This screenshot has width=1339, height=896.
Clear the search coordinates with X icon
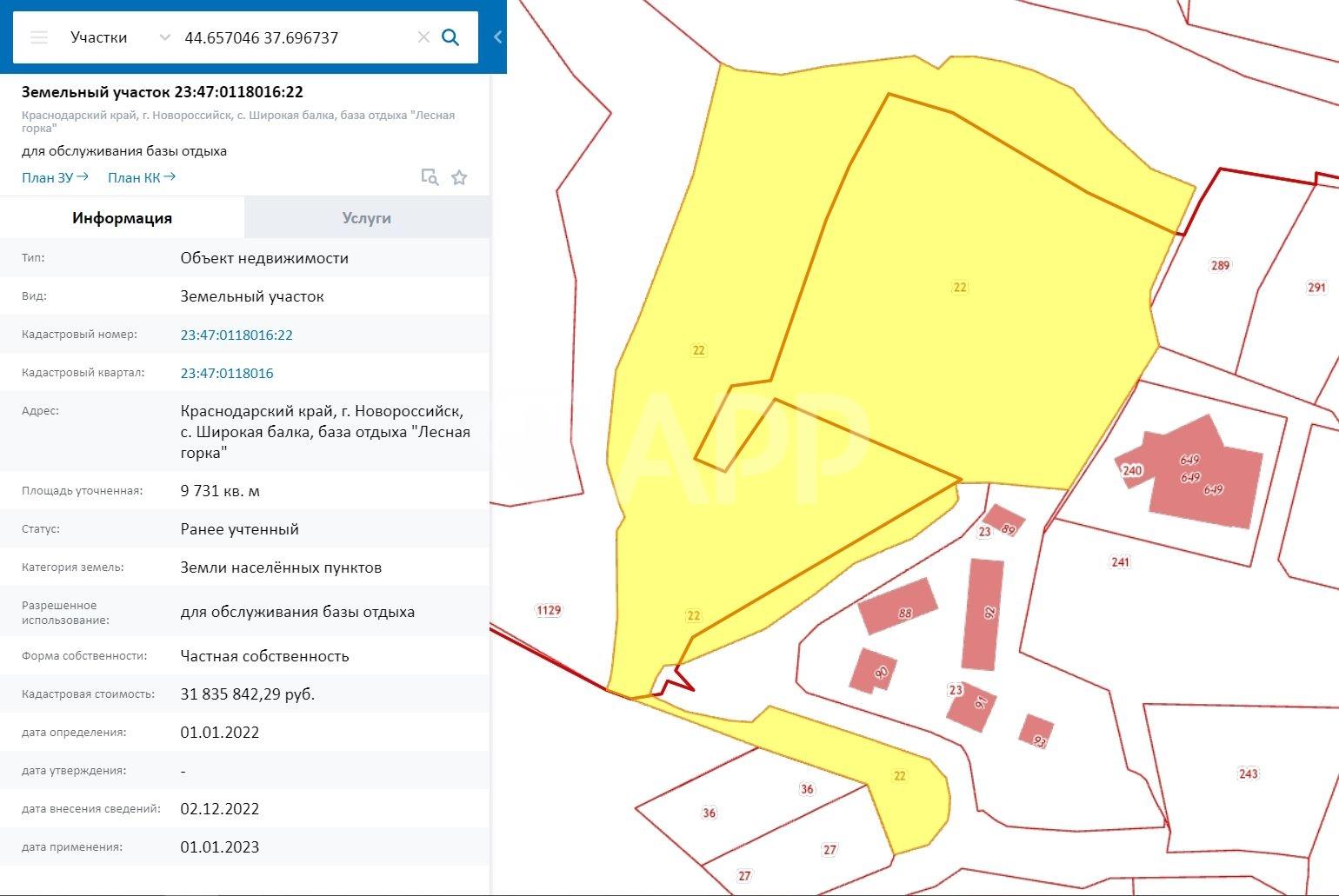click(423, 37)
